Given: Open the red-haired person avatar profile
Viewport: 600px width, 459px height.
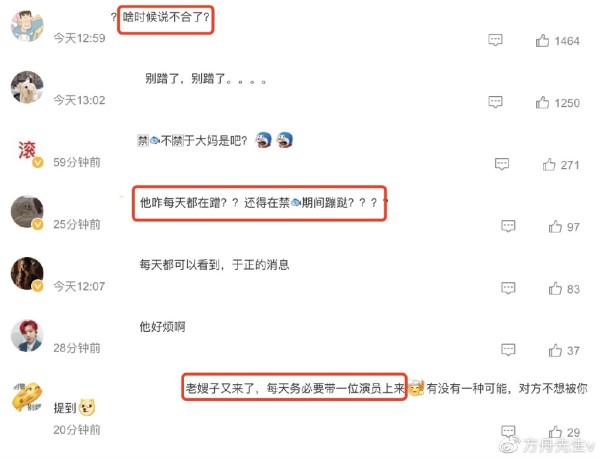Looking at the screenshot, I should tap(27, 335).
